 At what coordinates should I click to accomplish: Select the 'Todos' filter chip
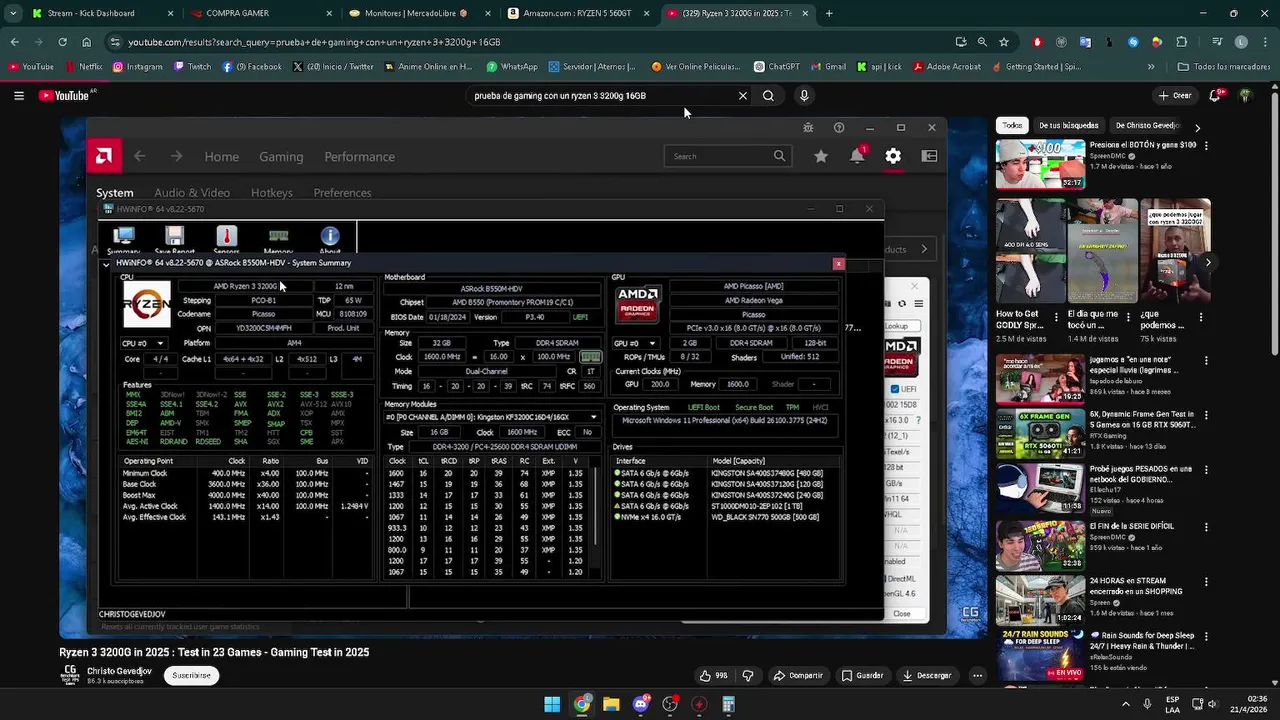coord(1012,126)
